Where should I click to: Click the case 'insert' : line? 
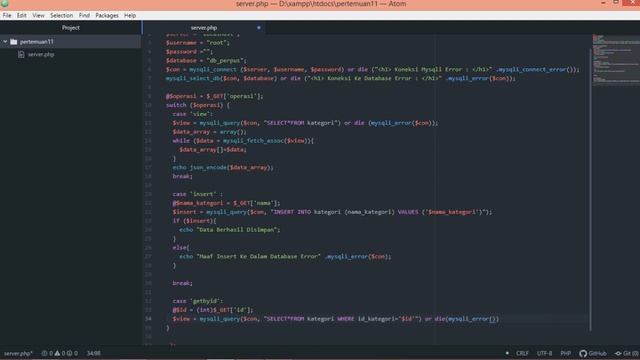tap(198, 194)
